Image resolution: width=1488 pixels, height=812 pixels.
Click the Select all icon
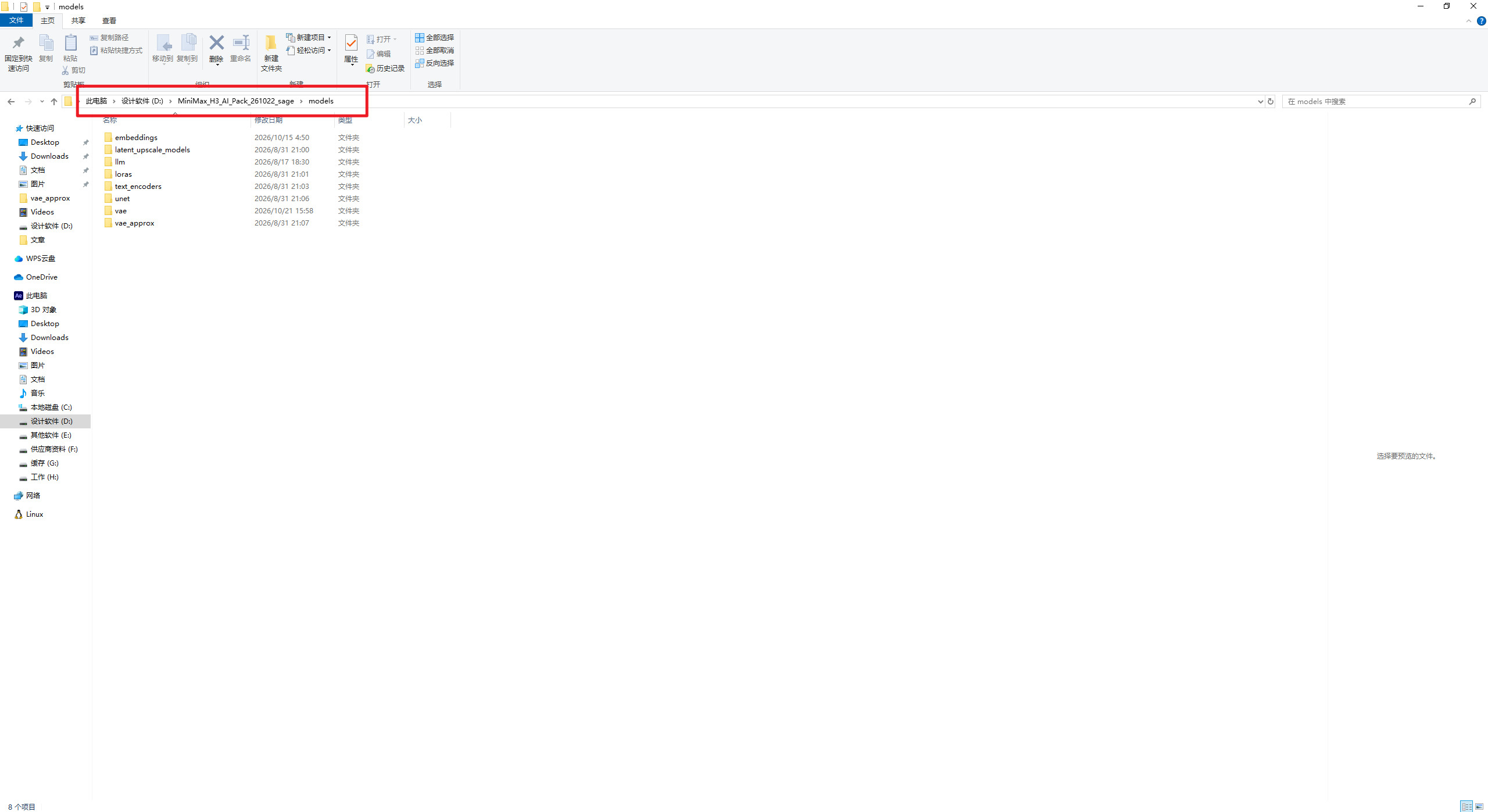(419, 37)
